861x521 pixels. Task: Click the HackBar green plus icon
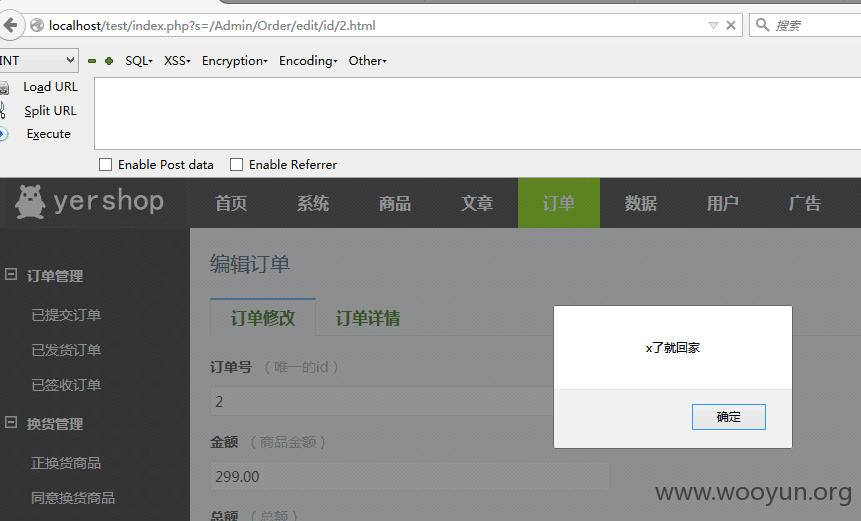[109, 61]
